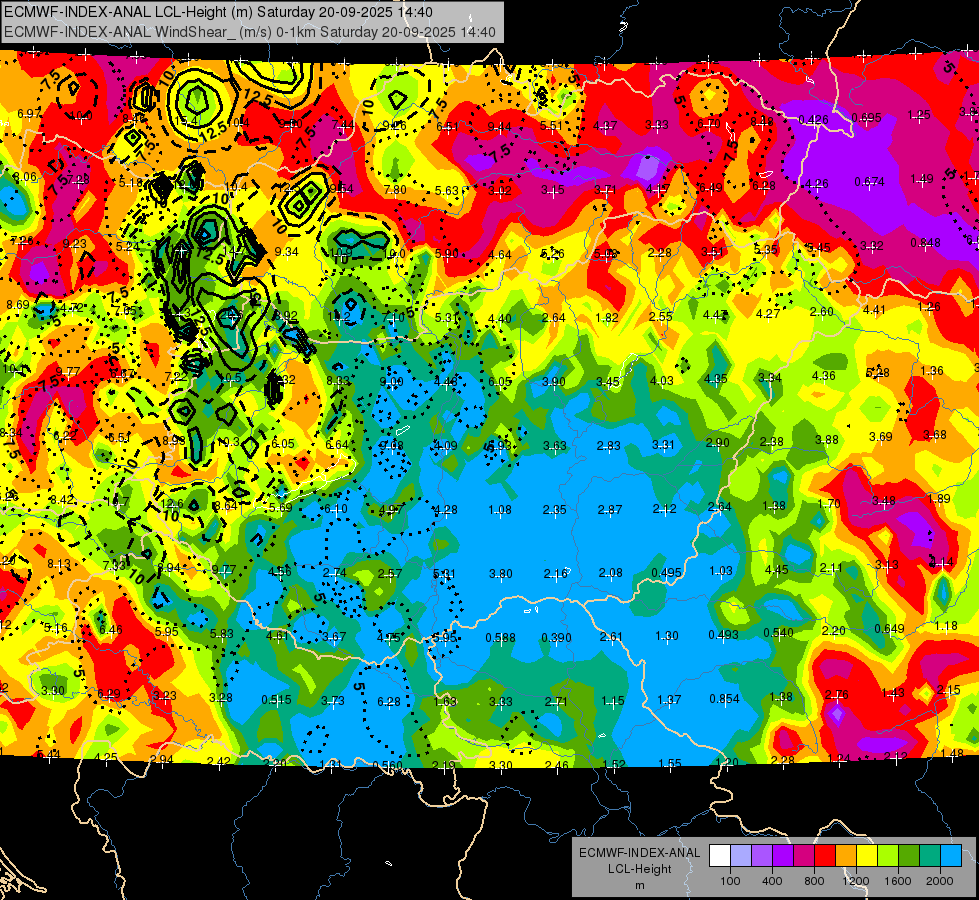
Task: Click the map value 6.97
Action: coord(29,113)
